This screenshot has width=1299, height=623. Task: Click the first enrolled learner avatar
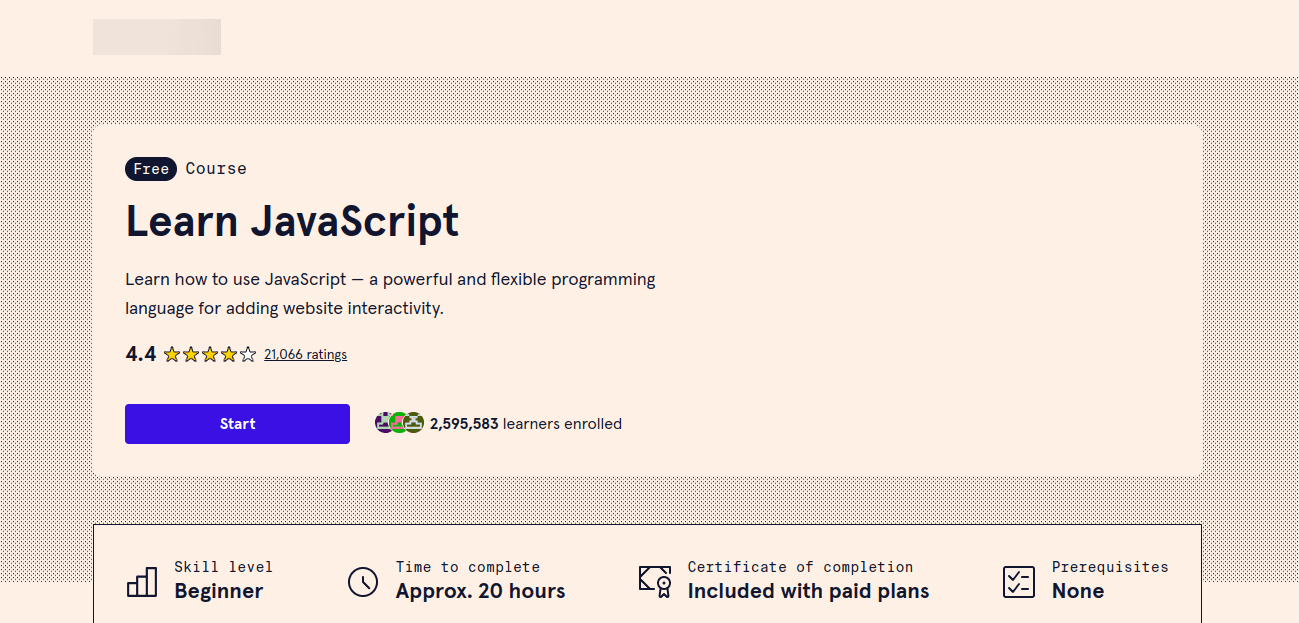point(384,423)
